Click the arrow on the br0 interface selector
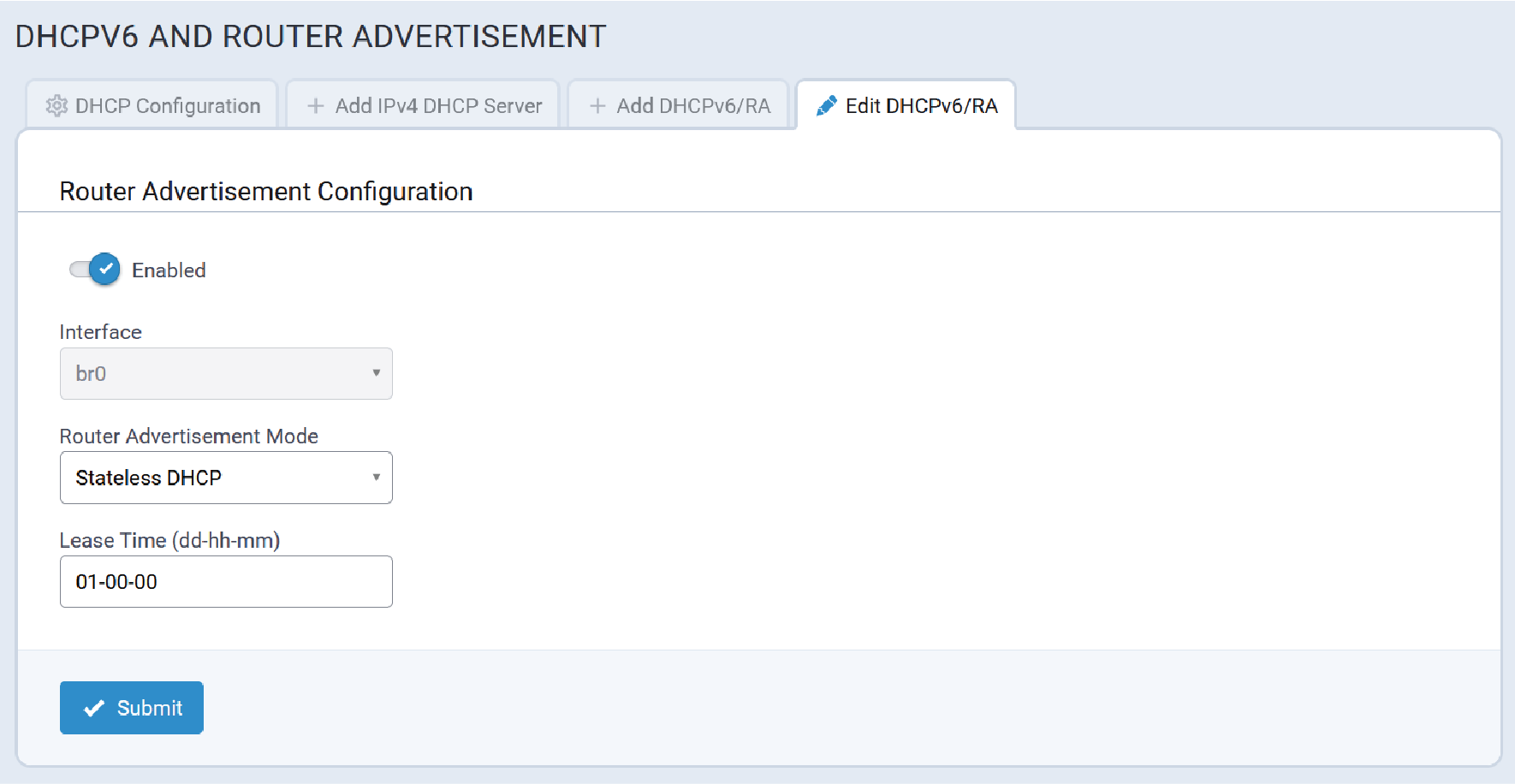Viewport: 1515px width, 784px height. point(376,372)
